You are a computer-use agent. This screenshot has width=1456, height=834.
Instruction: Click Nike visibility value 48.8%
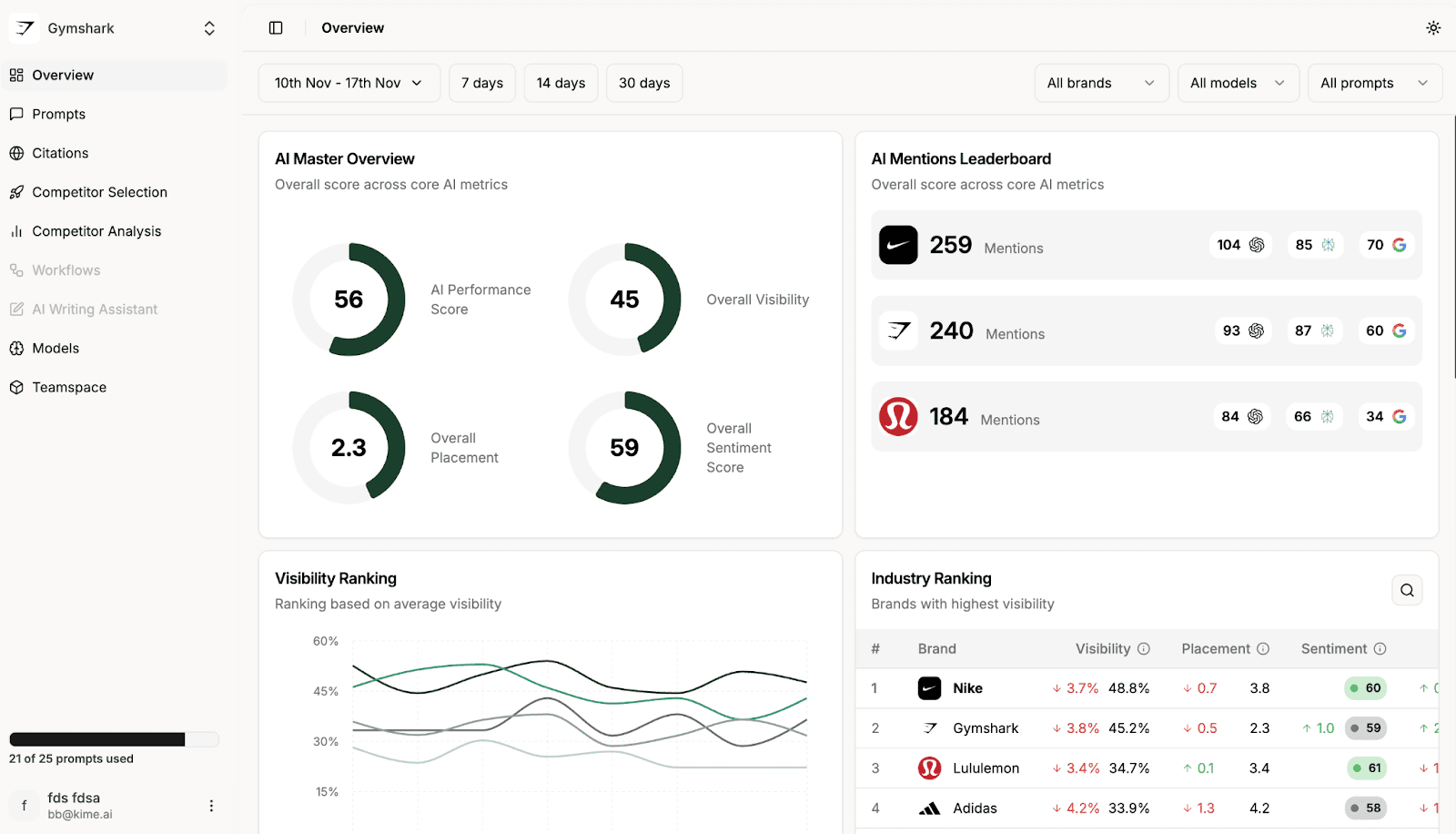click(x=1129, y=688)
